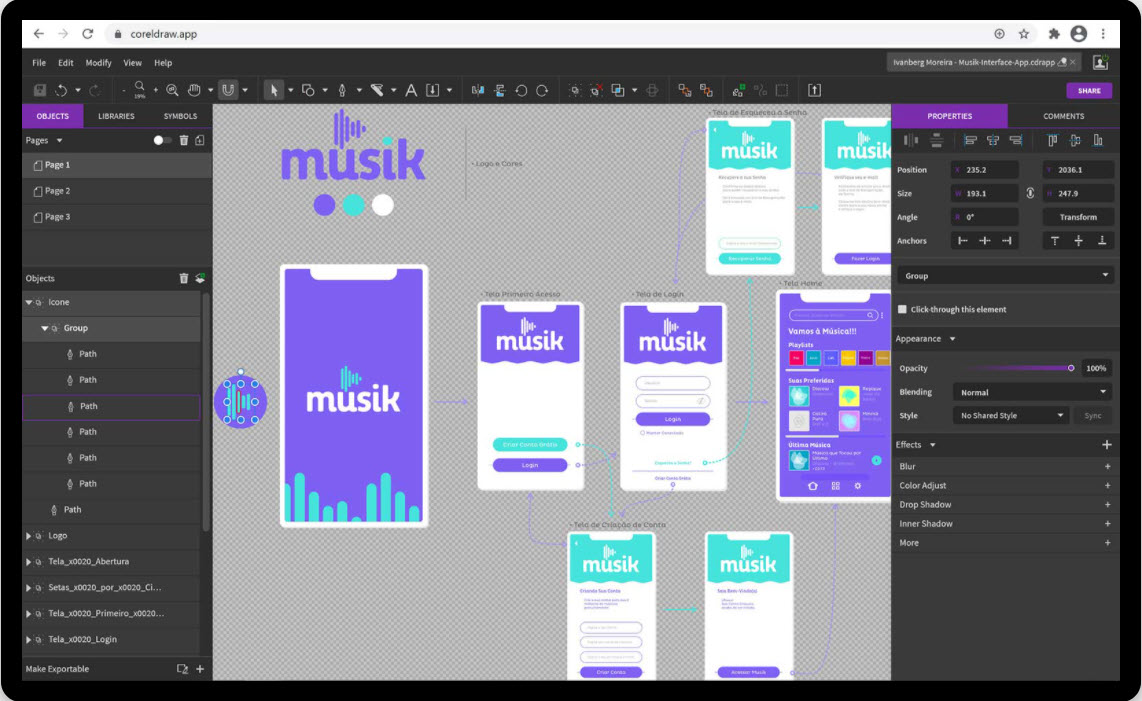
Task: Click the add new page icon
Action: [200, 140]
